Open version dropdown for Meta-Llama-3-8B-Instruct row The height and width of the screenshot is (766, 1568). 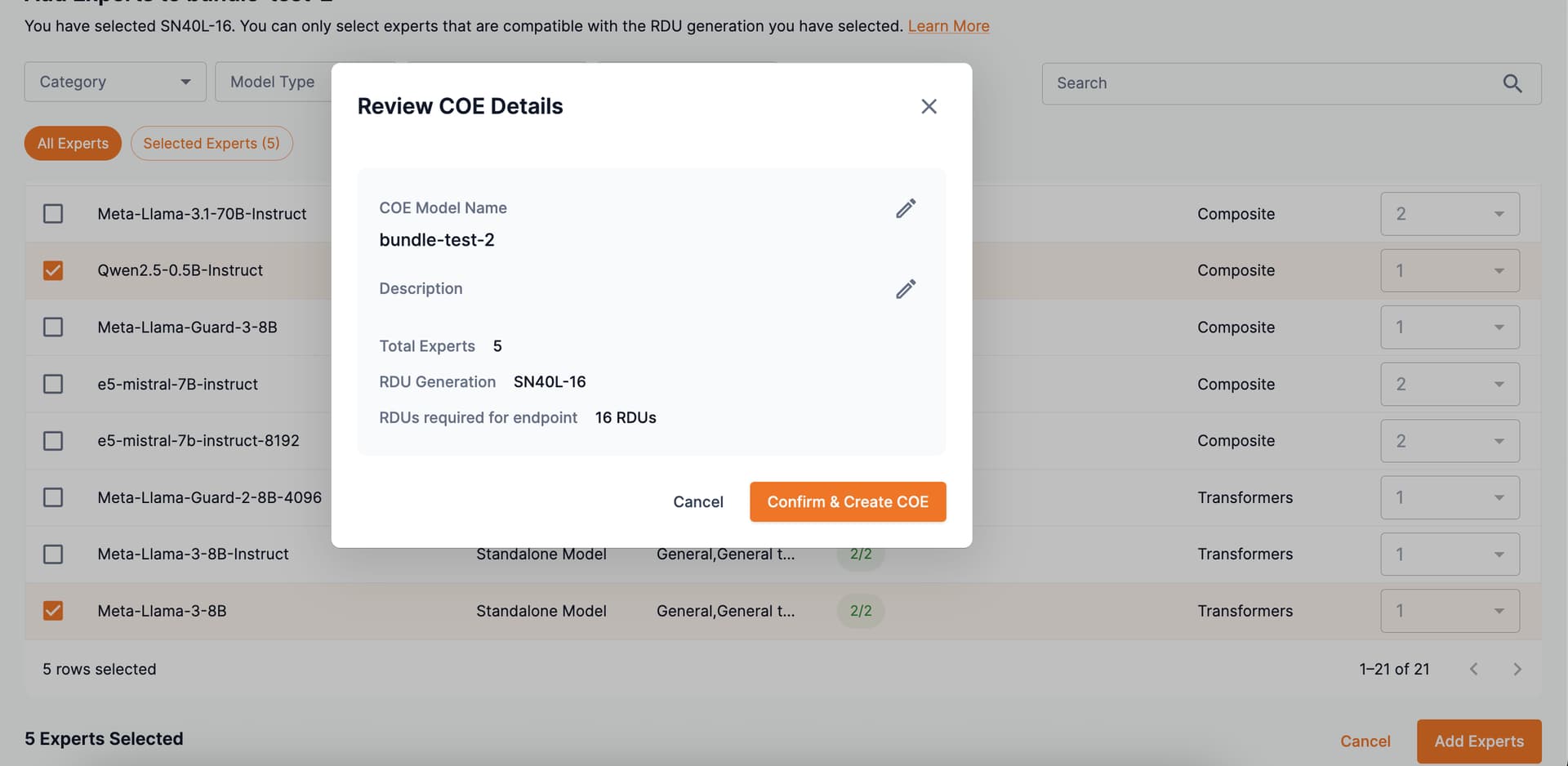point(1450,554)
